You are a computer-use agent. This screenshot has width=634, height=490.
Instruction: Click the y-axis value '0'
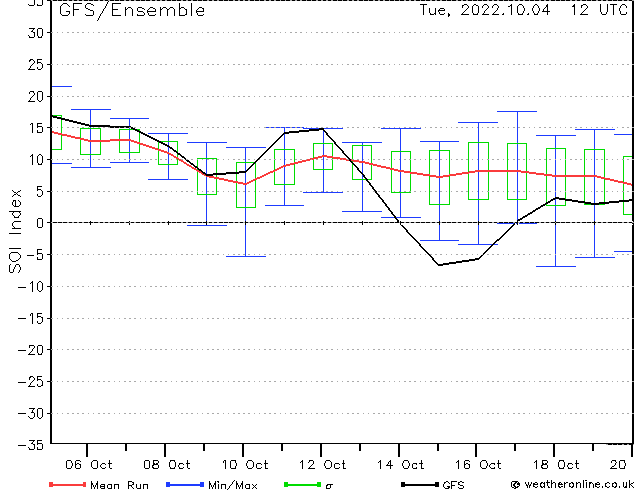pyautogui.click(x=40, y=223)
